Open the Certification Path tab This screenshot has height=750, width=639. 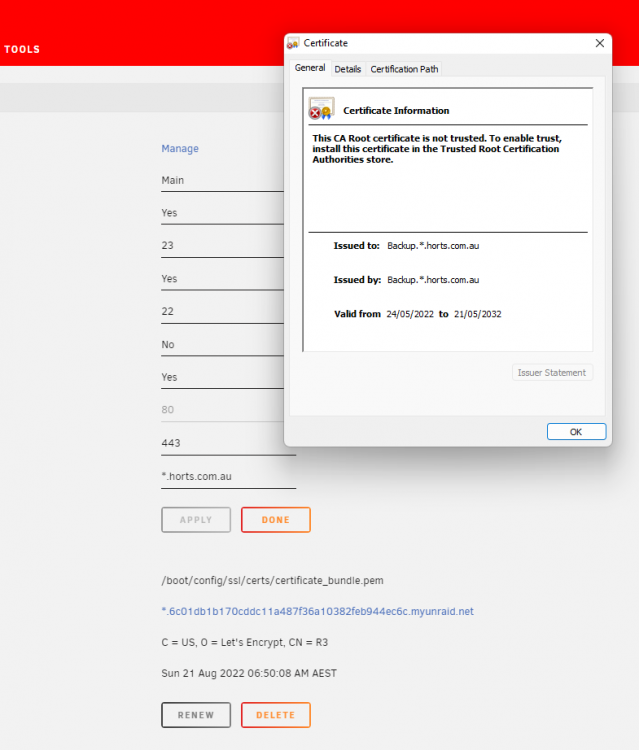tap(404, 69)
